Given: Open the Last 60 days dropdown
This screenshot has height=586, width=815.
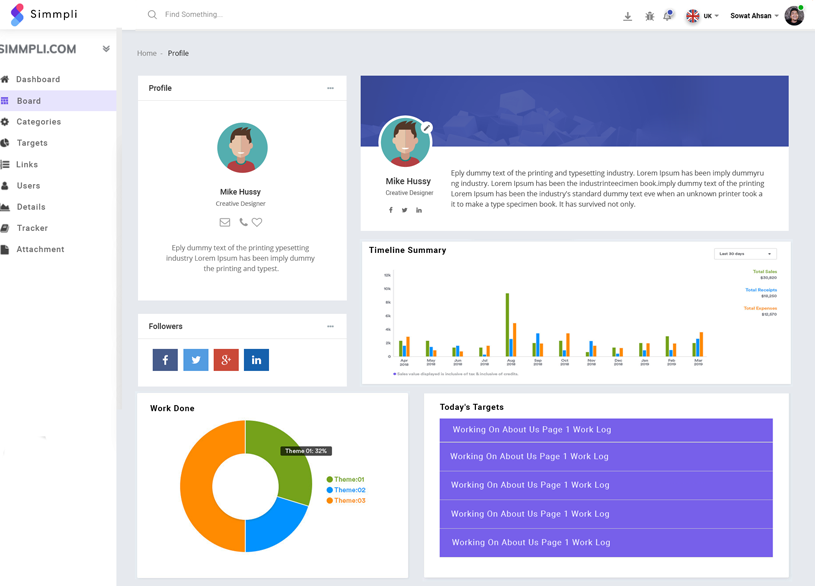Looking at the screenshot, I should coord(745,254).
